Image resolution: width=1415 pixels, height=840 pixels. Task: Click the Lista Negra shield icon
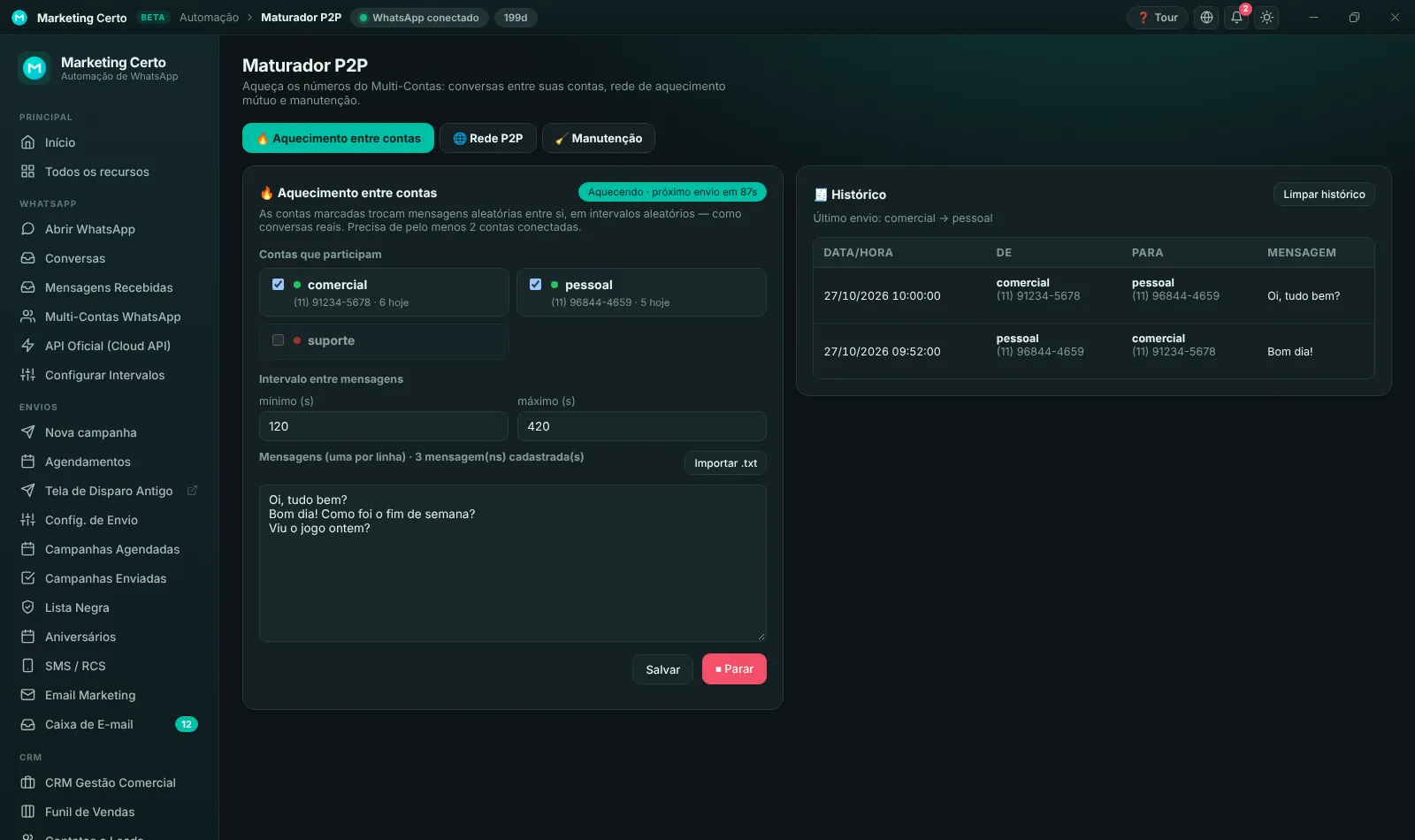coord(28,607)
